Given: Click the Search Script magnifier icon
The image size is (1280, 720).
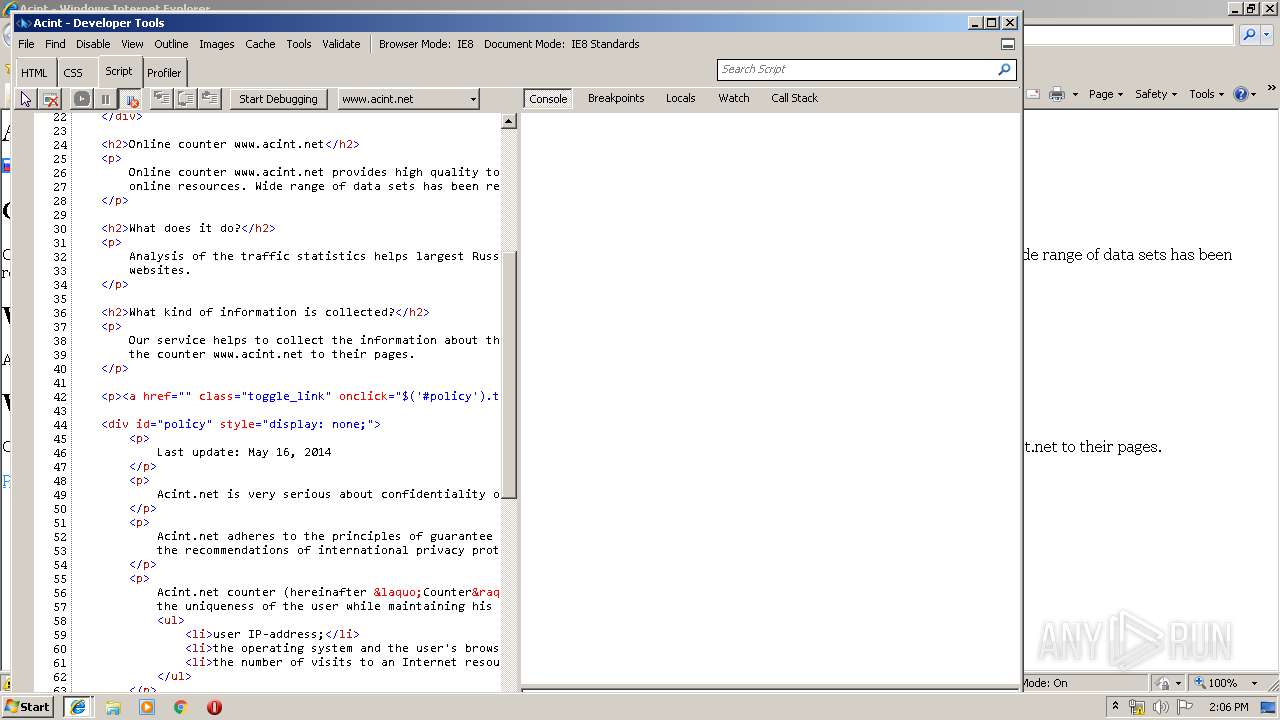Looking at the screenshot, I should (1004, 69).
